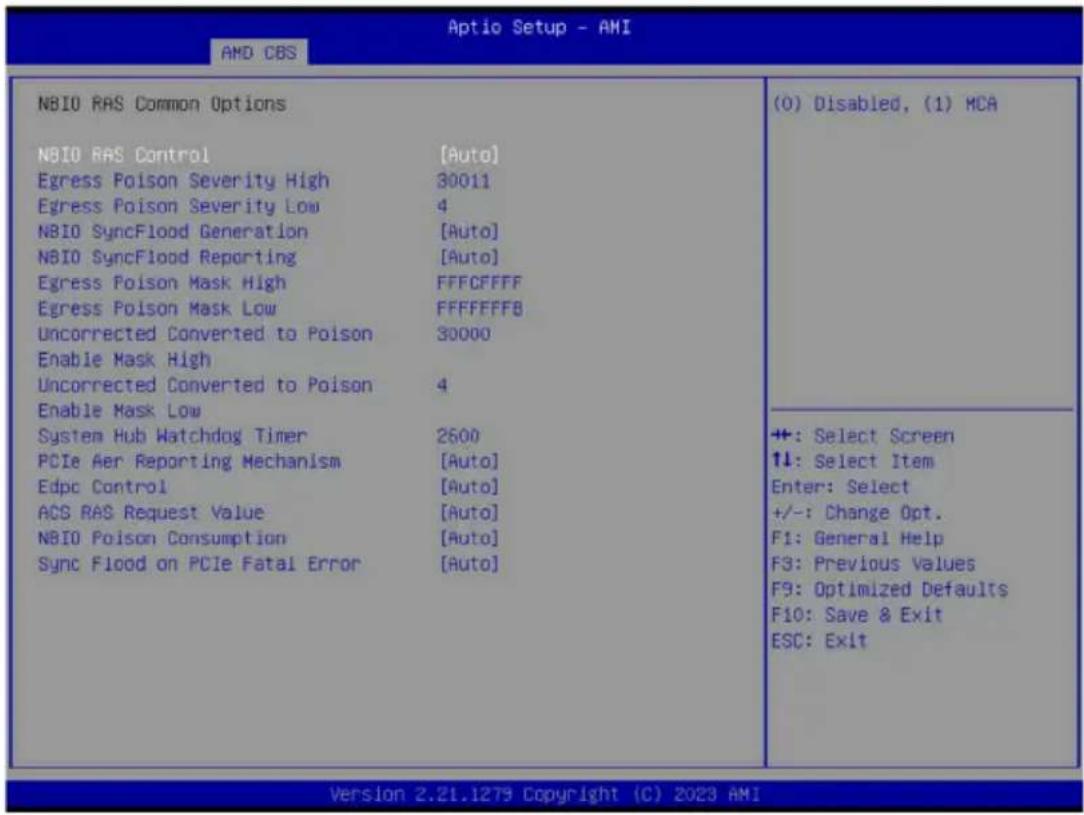1084x815 pixels.
Task: Open NBIO Poison Consumption Auto value
Action: pyautogui.click(x=469, y=538)
